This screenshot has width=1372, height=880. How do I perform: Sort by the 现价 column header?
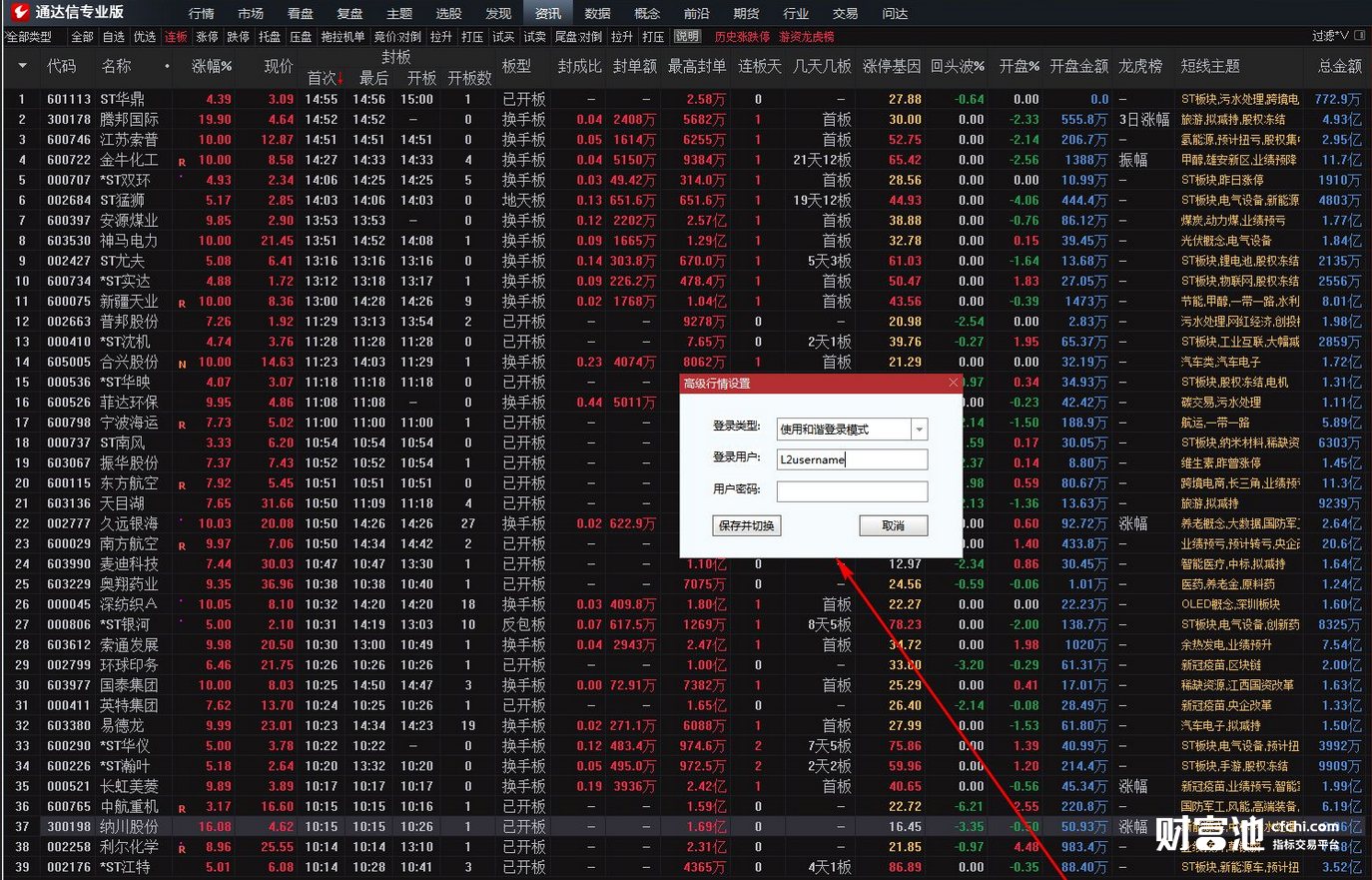tap(279, 66)
